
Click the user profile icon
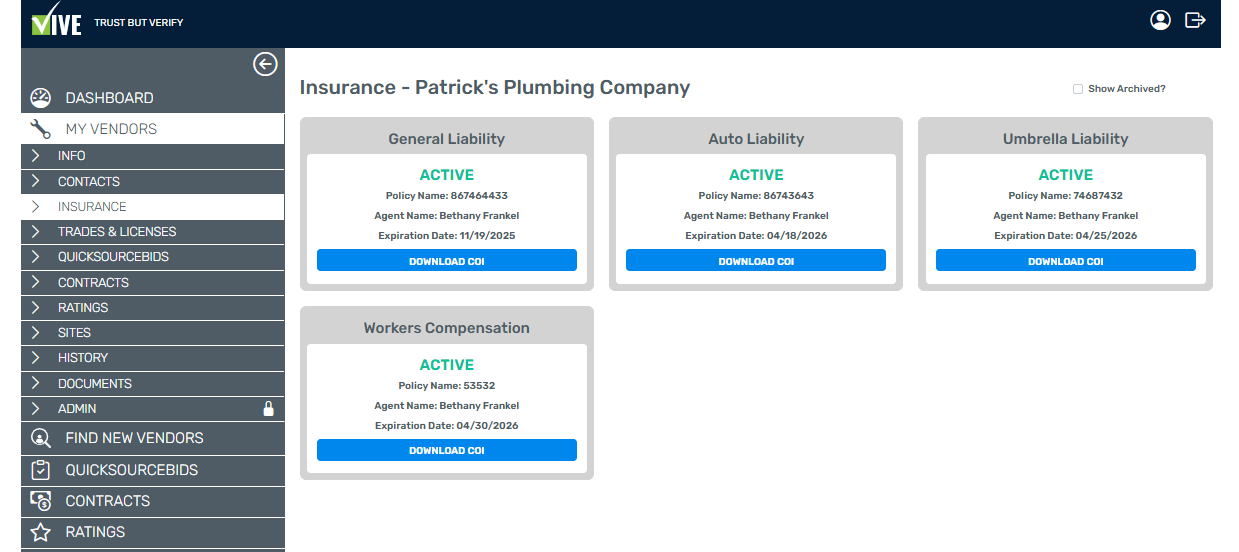[1160, 20]
